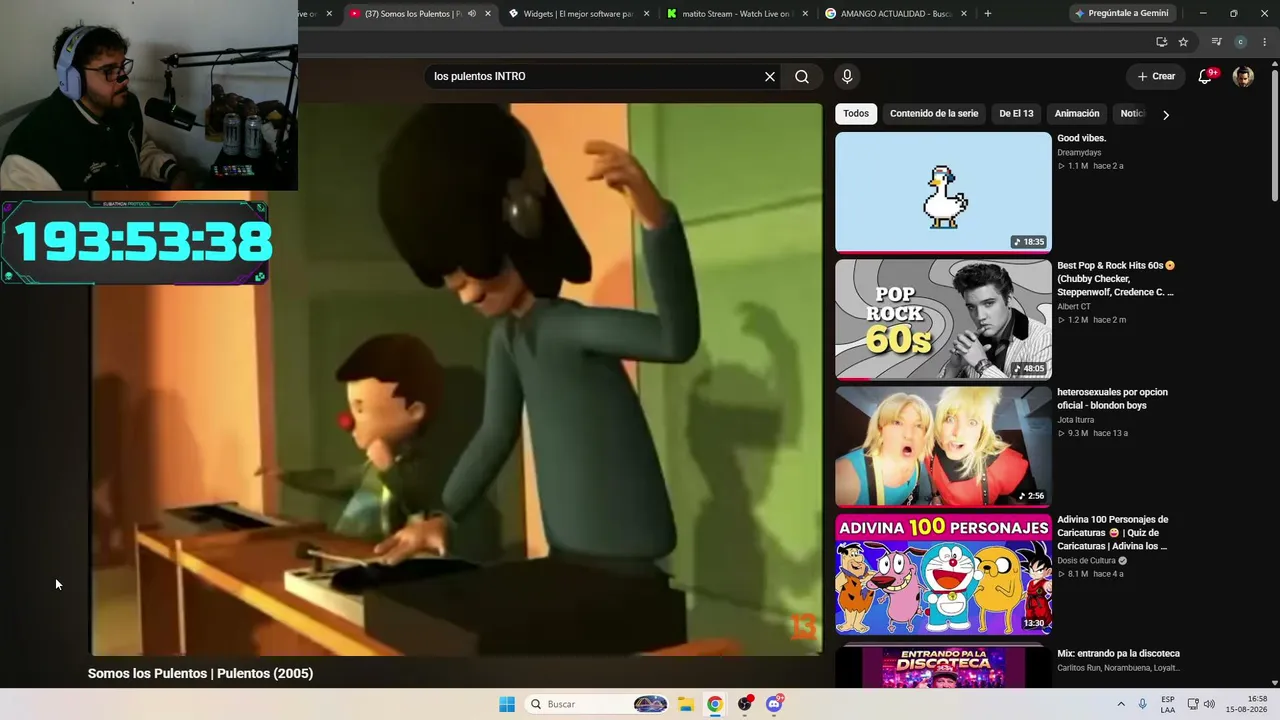Screen dimensions: 1280x720
Task: Click the video title 'Somos los Pulentos | Pulentos (2005)'
Action: tap(200, 673)
